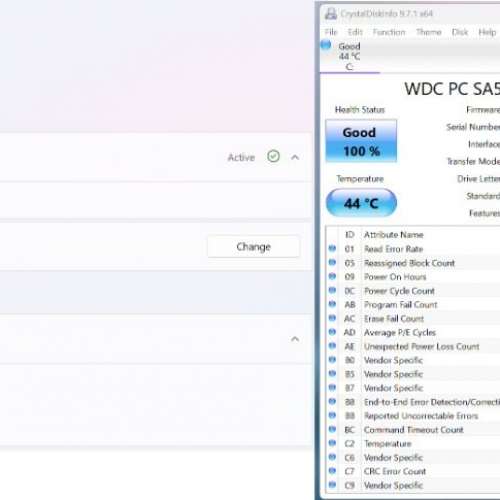Image resolution: width=500 pixels, height=500 pixels.
Task: Click the status dot for Reported Uncorrectable Errors
Action: (332, 415)
